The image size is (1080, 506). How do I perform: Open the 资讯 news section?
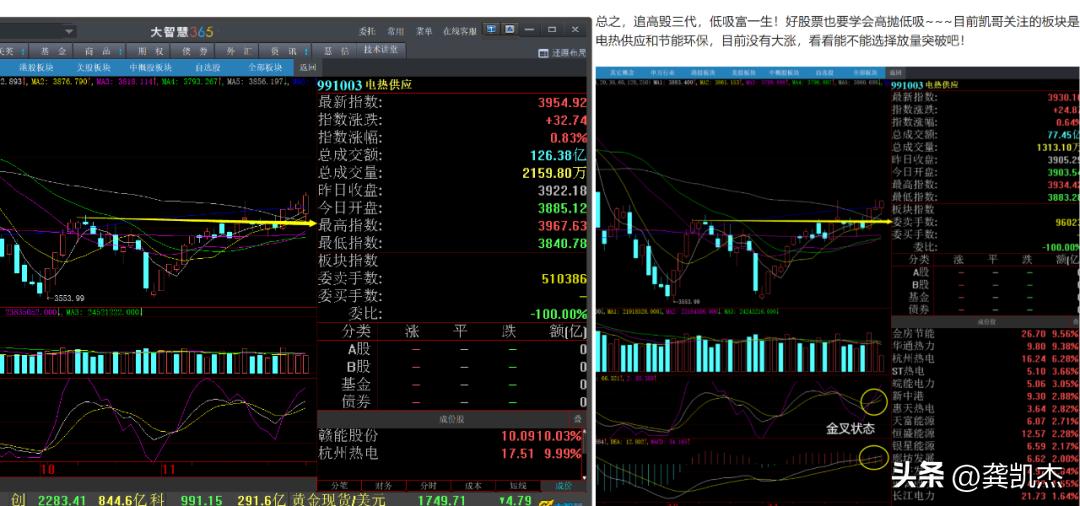coord(284,51)
